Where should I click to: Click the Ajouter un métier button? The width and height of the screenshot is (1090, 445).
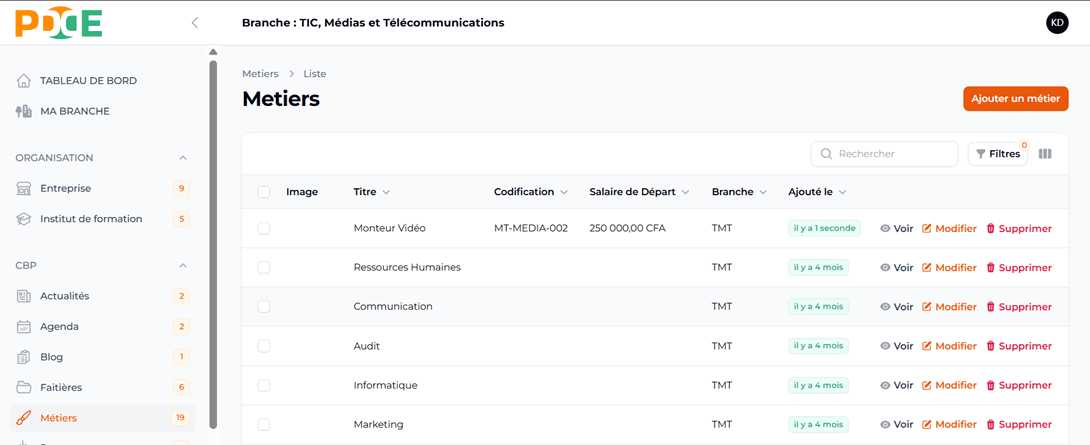[x=1015, y=99]
